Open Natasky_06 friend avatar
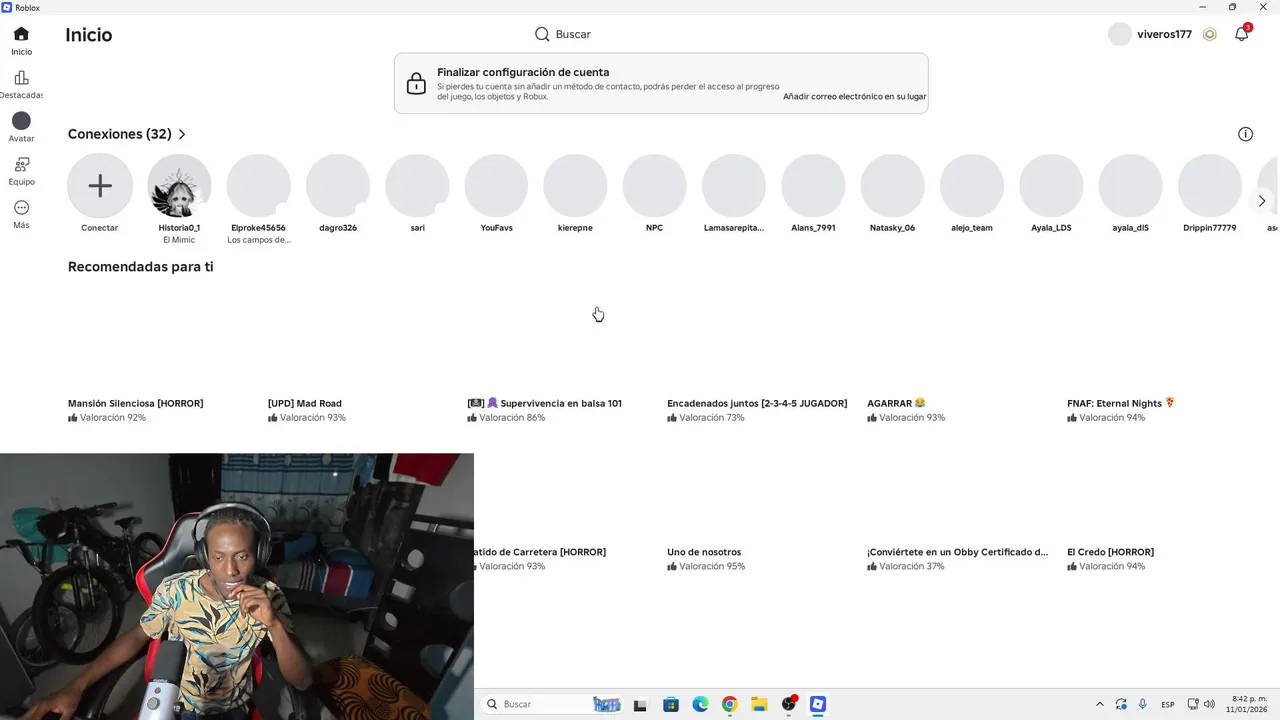 [892, 186]
